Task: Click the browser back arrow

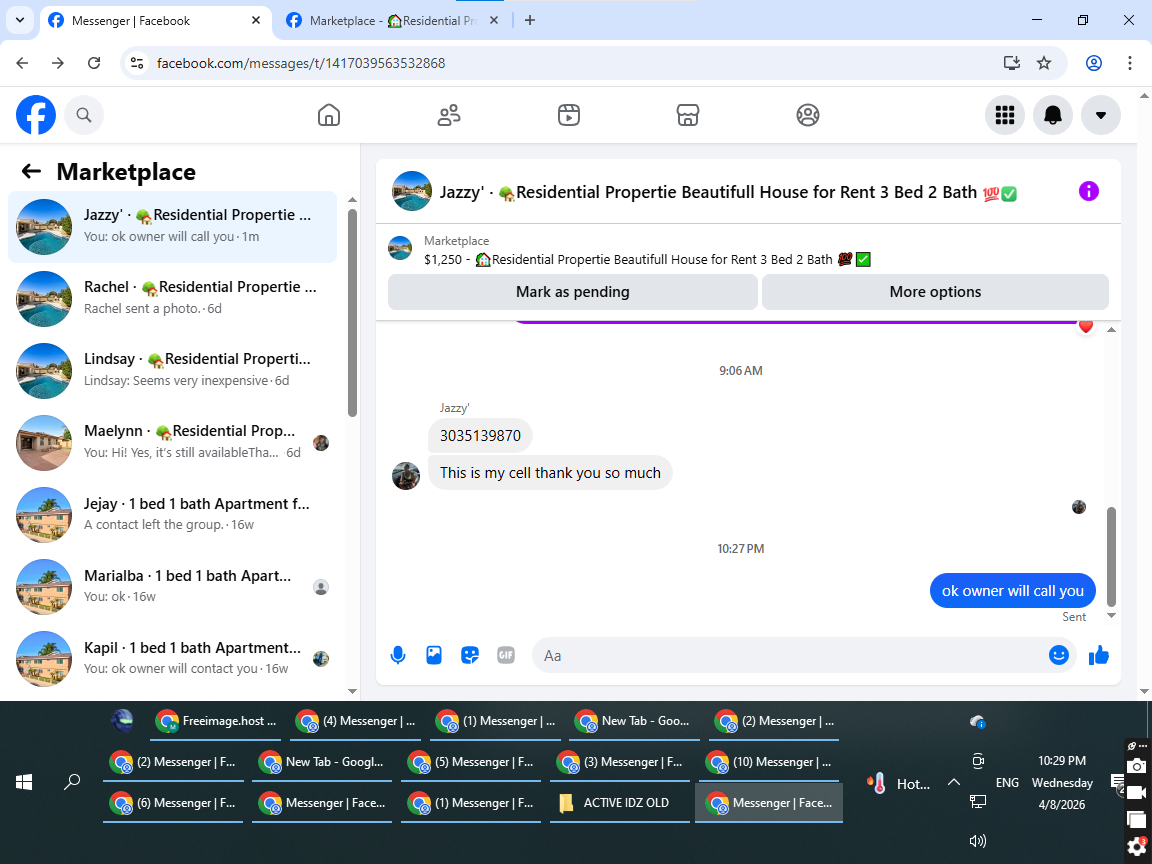Action: (x=22, y=63)
